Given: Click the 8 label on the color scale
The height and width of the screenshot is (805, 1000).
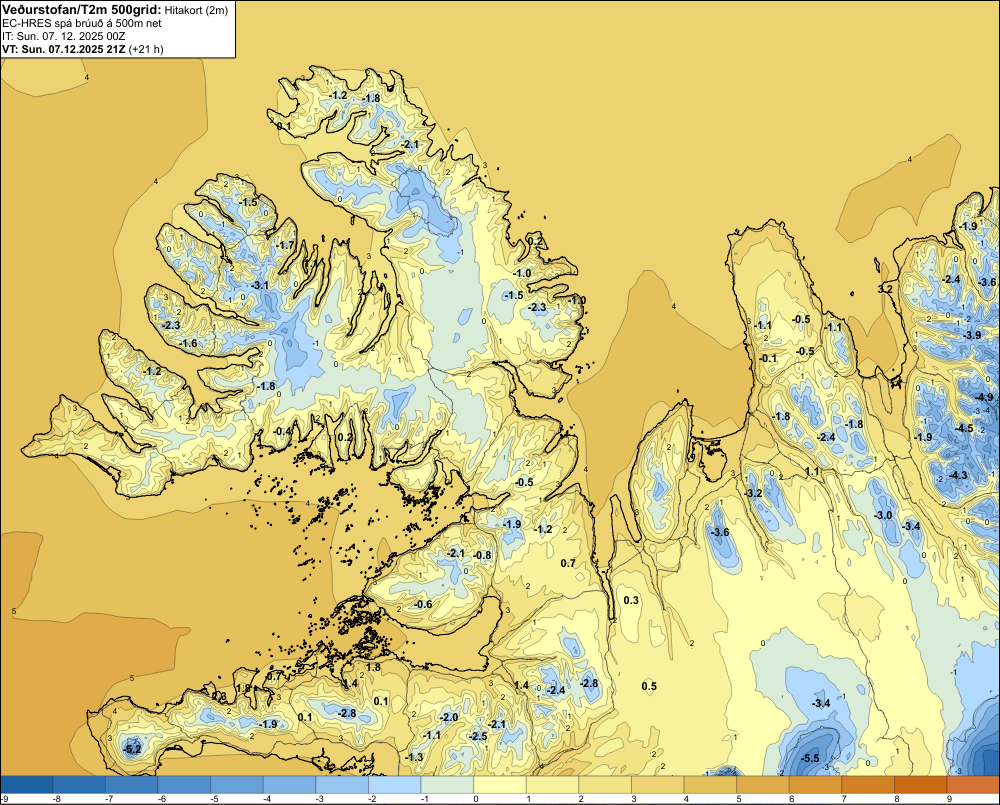Looking at the screenshot, I should tap(897, 799).
